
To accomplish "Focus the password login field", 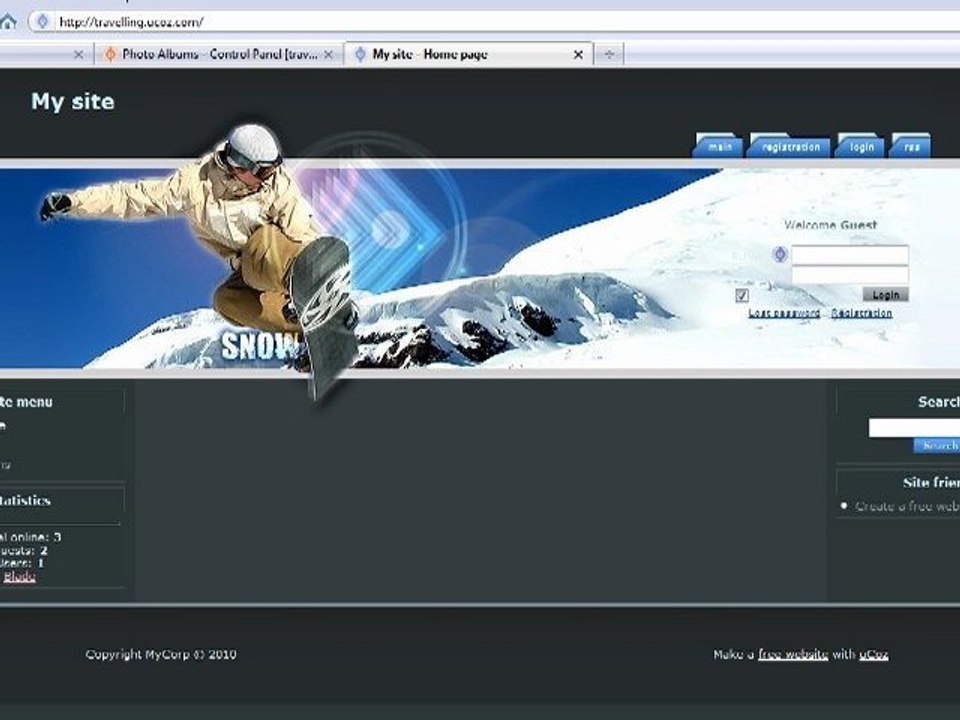I will point(850,275).
